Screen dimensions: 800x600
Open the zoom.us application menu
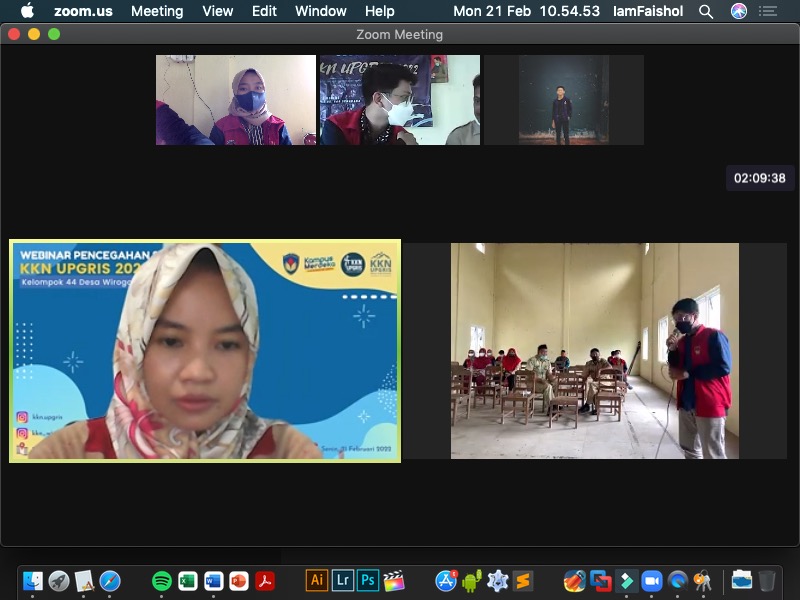[x=84, y=11]
